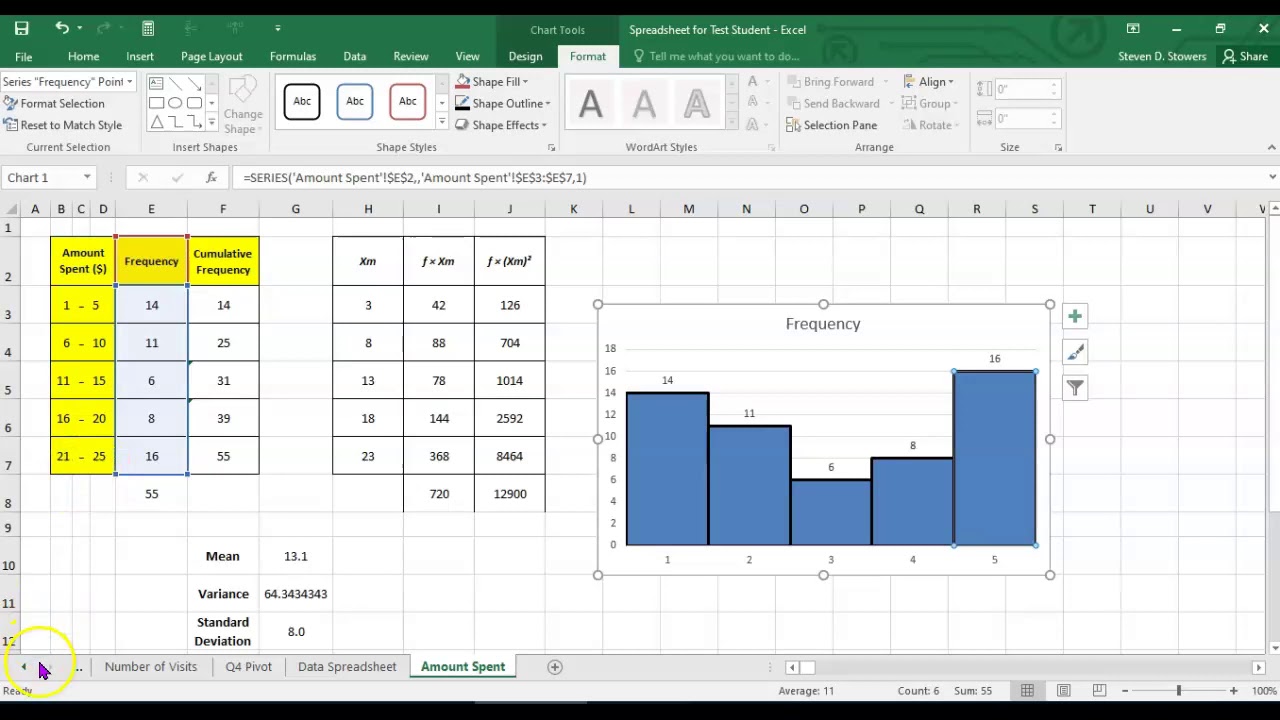Collapse the ribbon with the arrow

point(1271,147)
